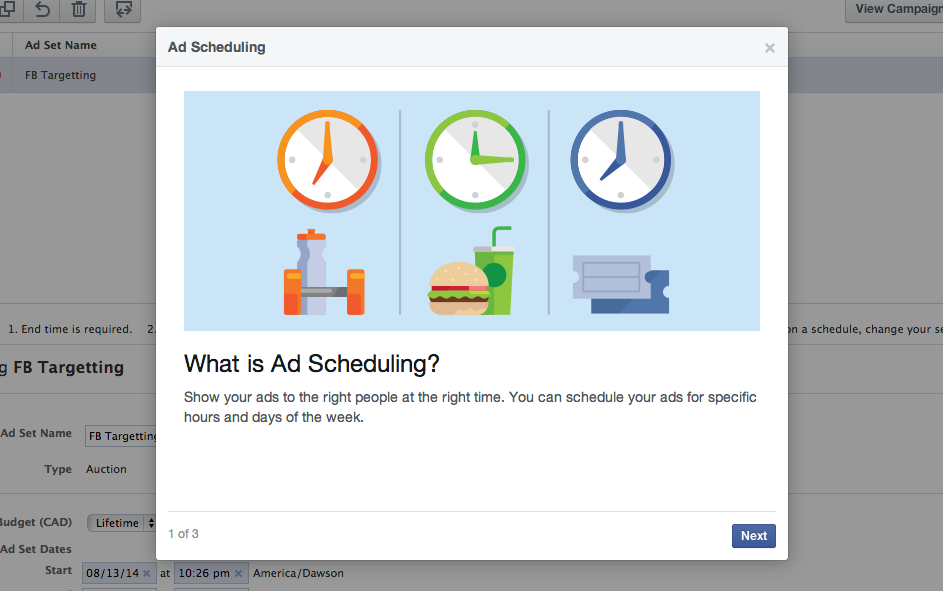Click the start date field 08/13/14
Image resolution: width=943 pixels, height=591 pixels.
coord(112,574)
